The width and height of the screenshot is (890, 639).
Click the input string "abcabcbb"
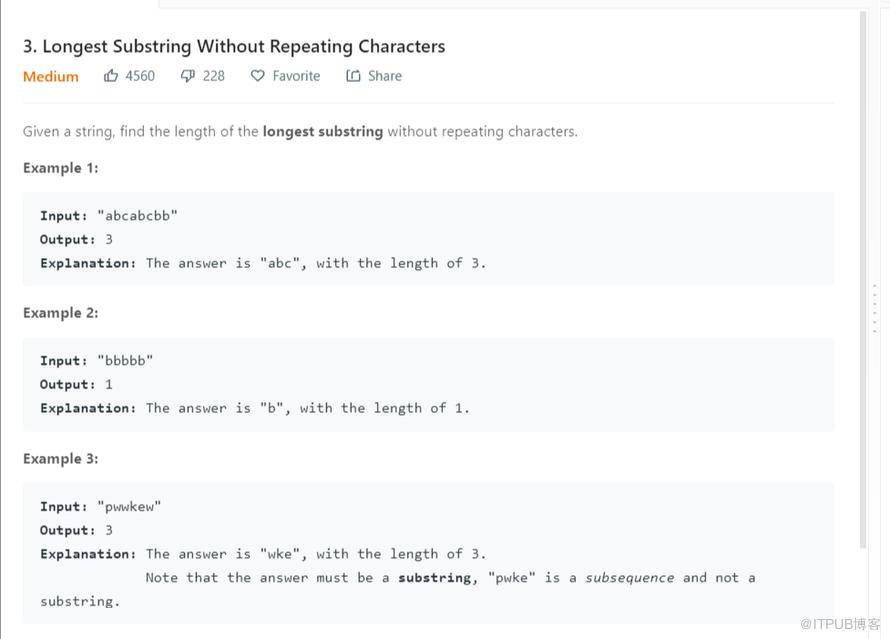137,216
